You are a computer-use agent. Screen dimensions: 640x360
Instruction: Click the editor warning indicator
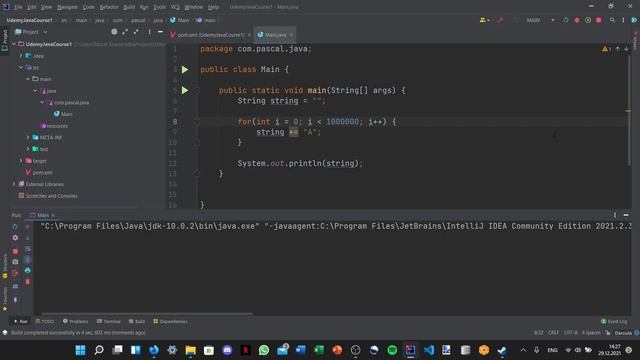click(606, 49)
